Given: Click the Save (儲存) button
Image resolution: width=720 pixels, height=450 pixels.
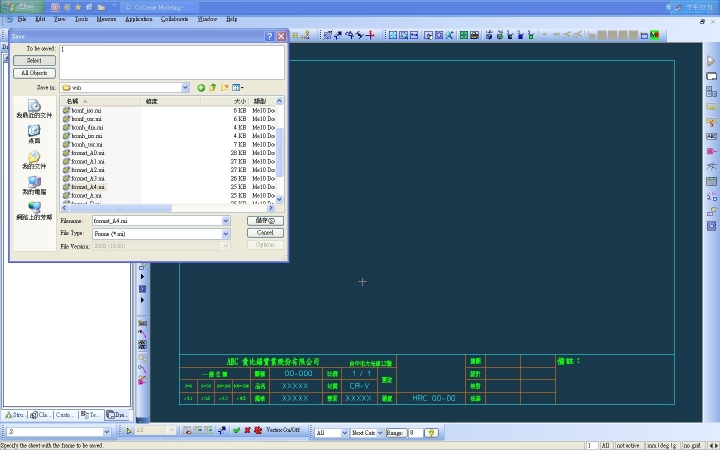Looking at the screenshot, I should tap(265, 221).
